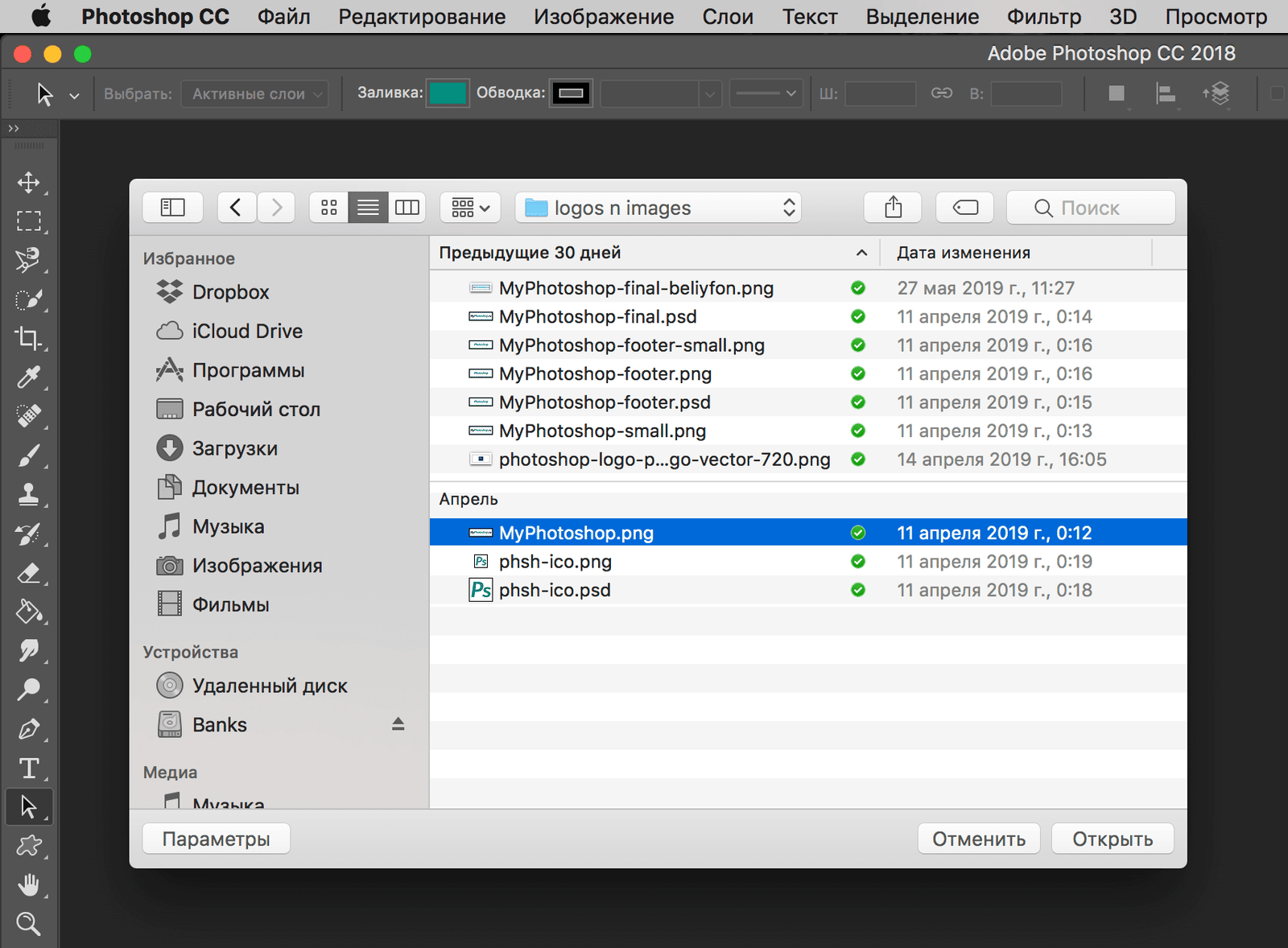
Task: Select the Eyedropper tool
Action: tap(29, 377)
